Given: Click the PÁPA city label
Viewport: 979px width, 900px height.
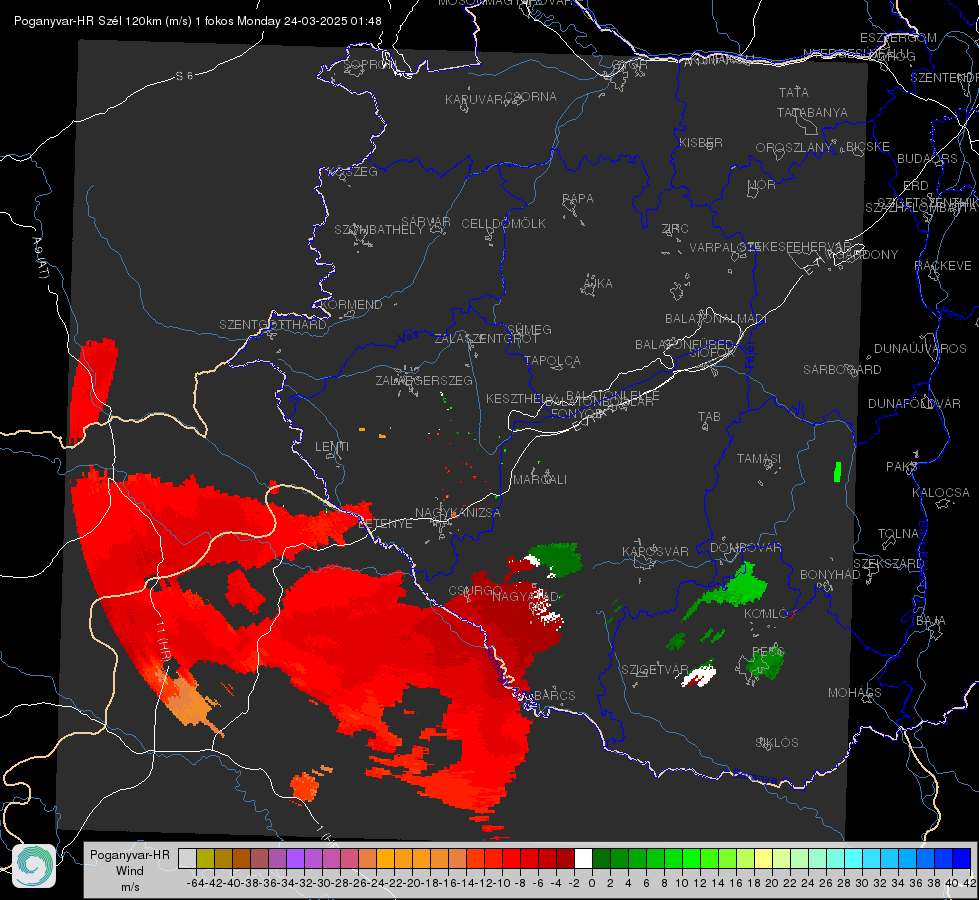Looking at the screenshot, I should (578, 199).
